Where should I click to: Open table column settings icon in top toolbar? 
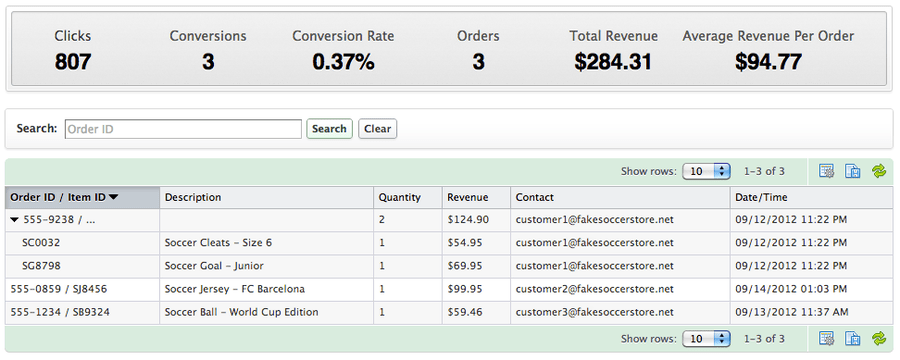[x=827, y=171]
